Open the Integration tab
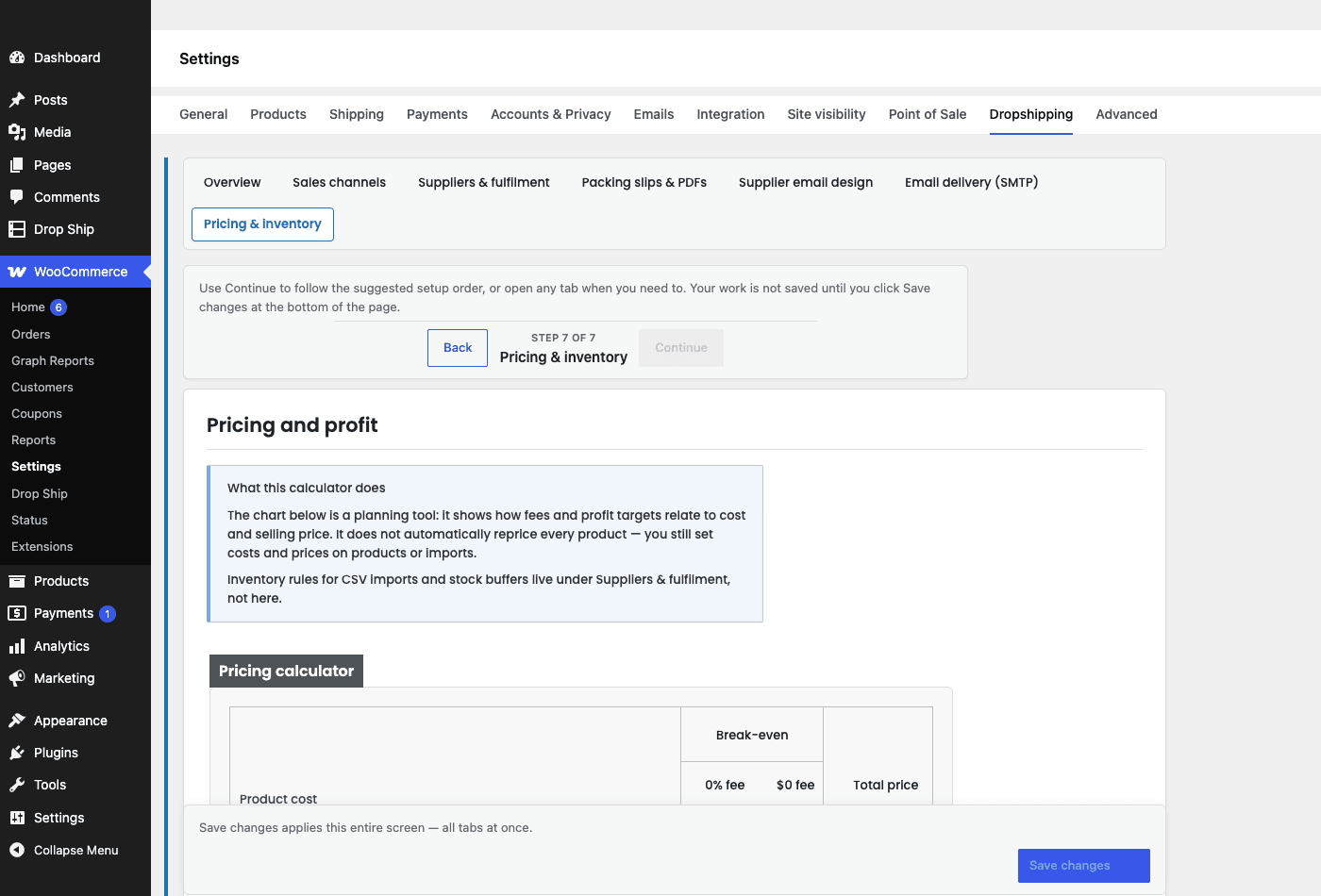 coord(730,114)
